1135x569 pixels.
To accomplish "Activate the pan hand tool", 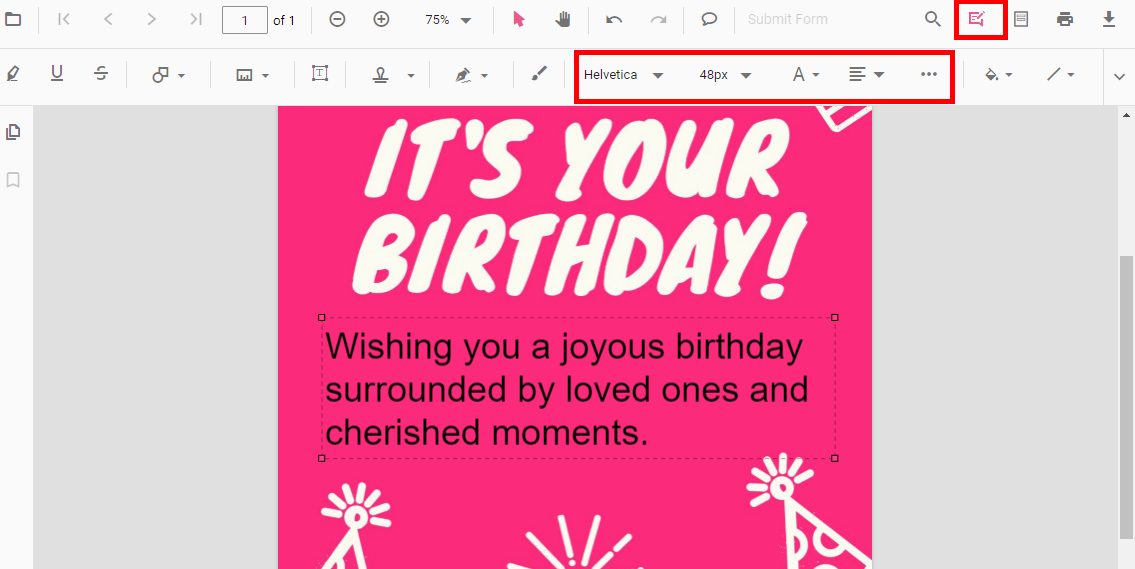I will click(563, 20).
